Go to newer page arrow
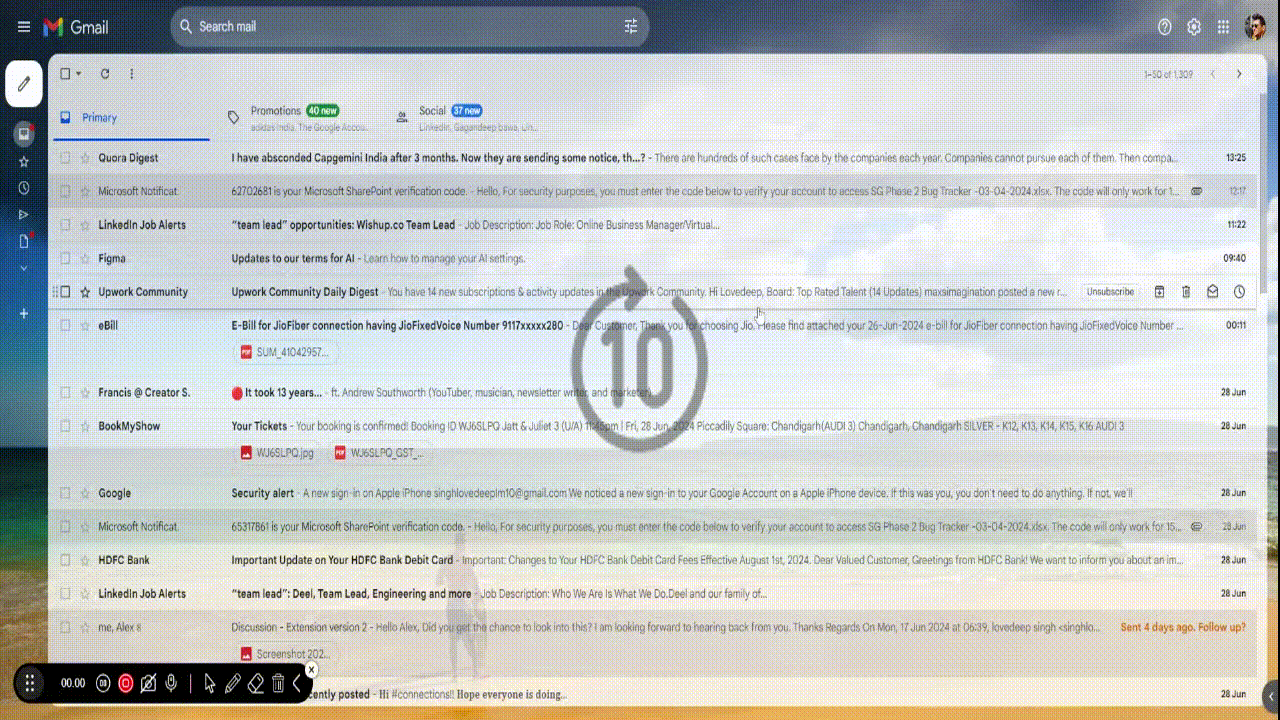 click(1213, 74)
